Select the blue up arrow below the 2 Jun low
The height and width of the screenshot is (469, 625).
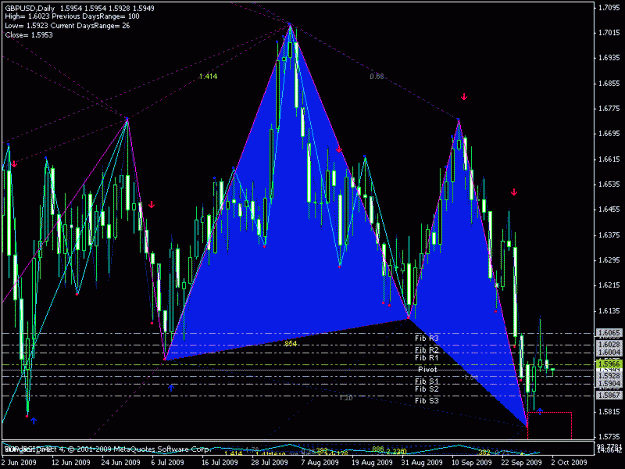point(33,420)
